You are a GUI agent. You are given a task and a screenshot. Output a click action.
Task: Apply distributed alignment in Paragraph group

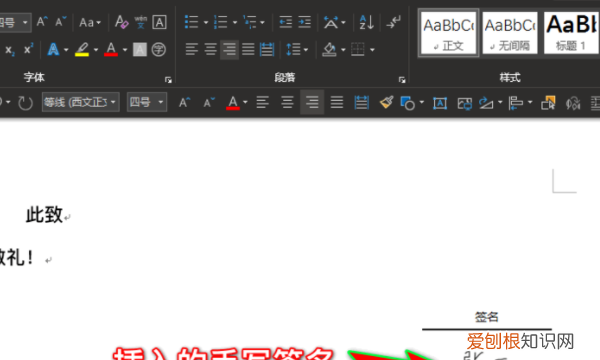(267, 50)
